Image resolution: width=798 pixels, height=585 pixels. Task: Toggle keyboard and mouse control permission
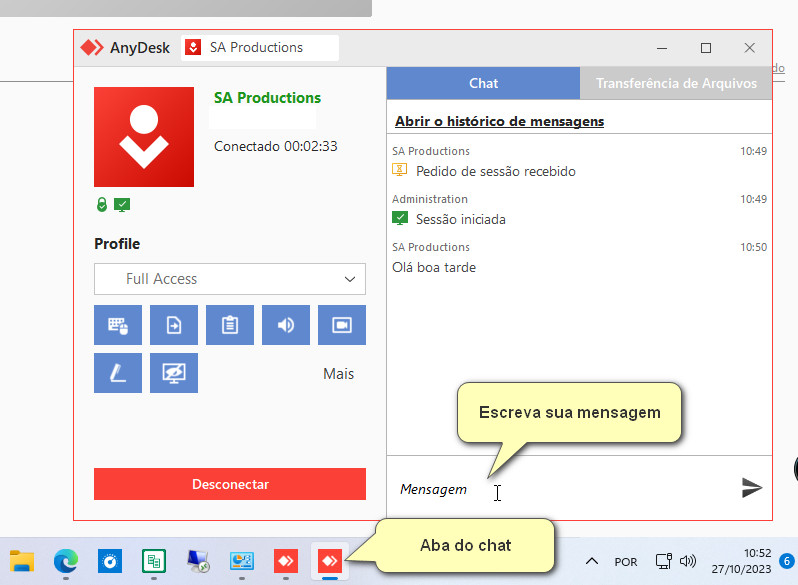[118, 325]
